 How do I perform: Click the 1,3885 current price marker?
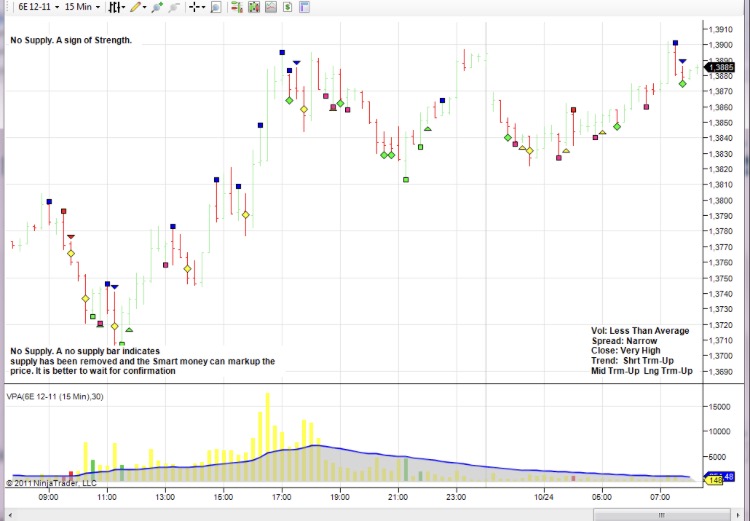click(722, 67)
